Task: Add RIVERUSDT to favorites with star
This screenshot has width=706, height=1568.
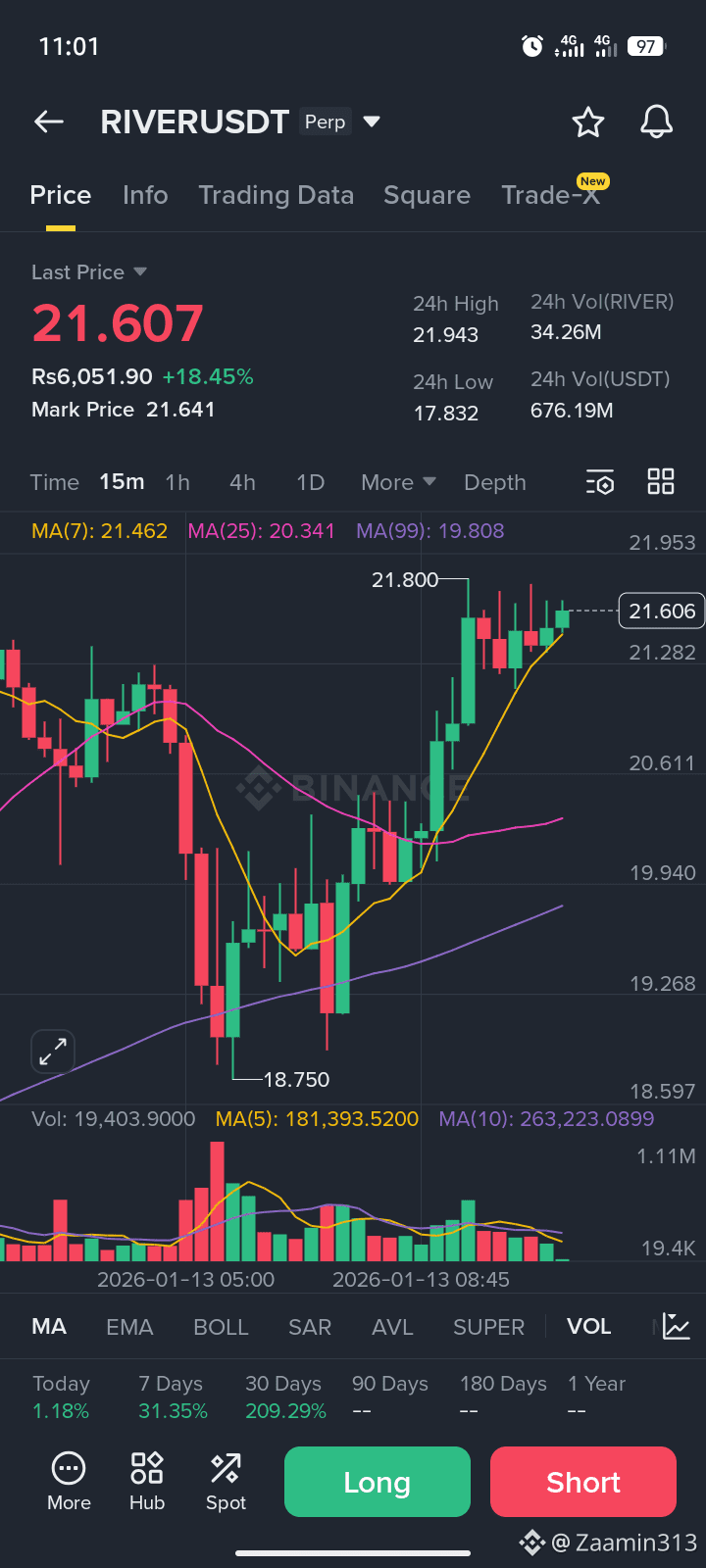Action: tap(588, 122)
